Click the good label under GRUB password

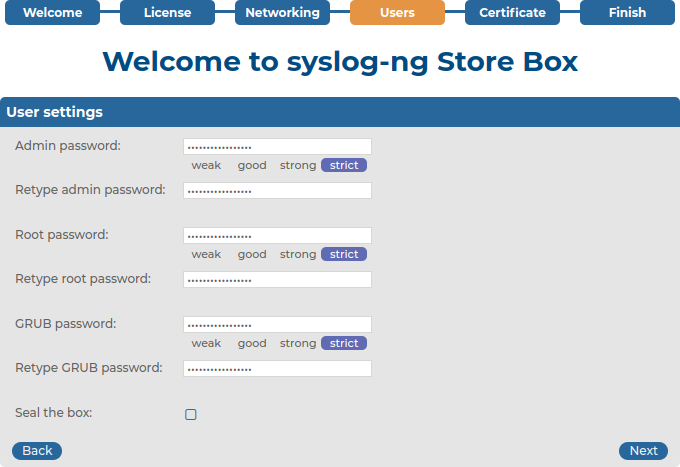tap(252, 343)
